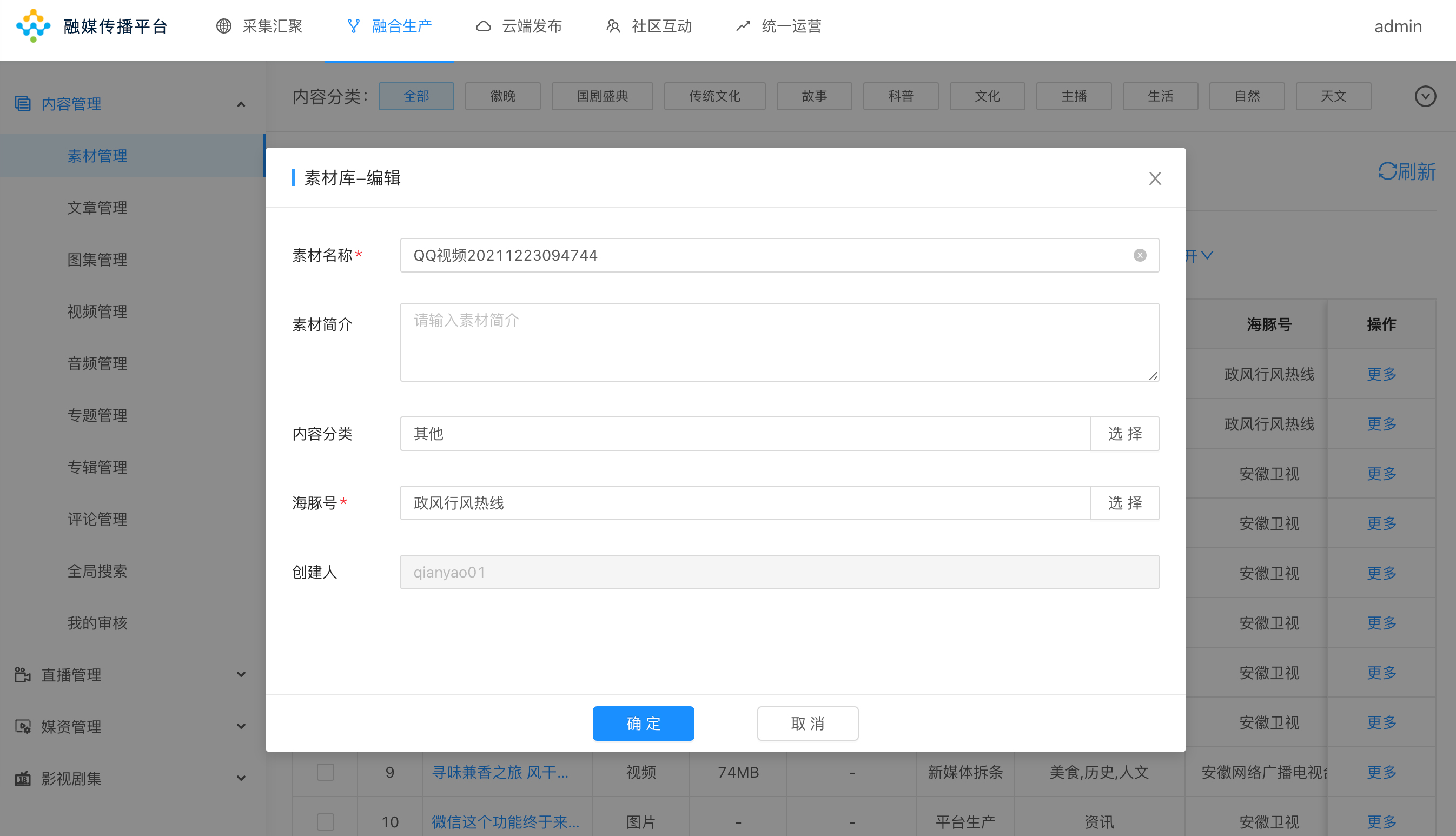The image size is (1456, 836).
Task: Select the 科普 category filter
Action: [x=901, y=96]
